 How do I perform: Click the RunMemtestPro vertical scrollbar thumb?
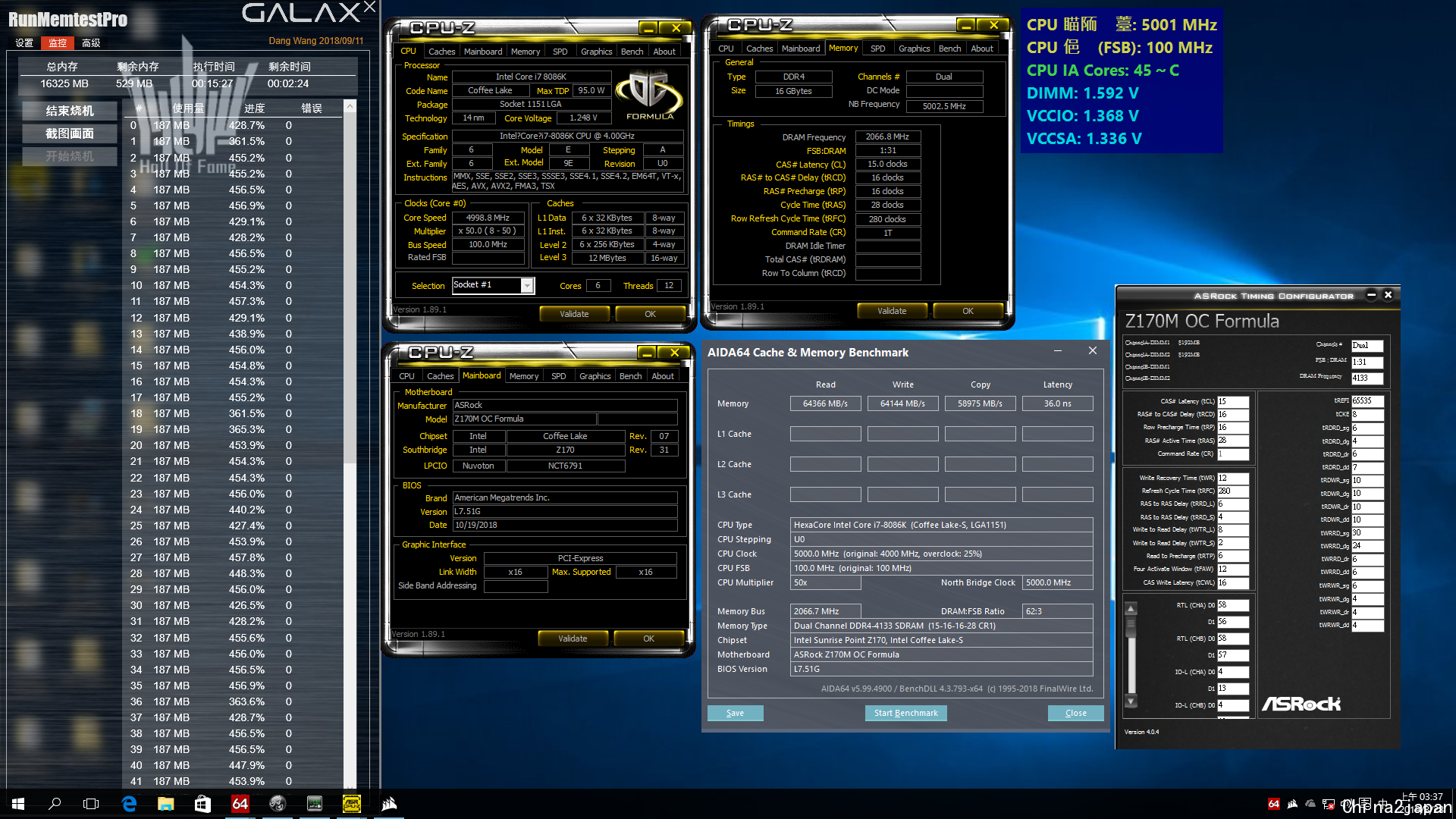[350, 288]
